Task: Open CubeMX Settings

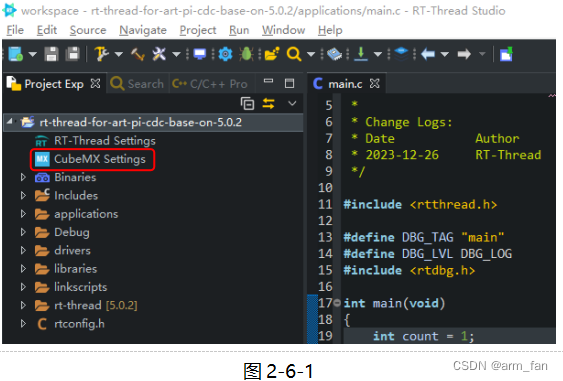Action: [x=99, y=159]
